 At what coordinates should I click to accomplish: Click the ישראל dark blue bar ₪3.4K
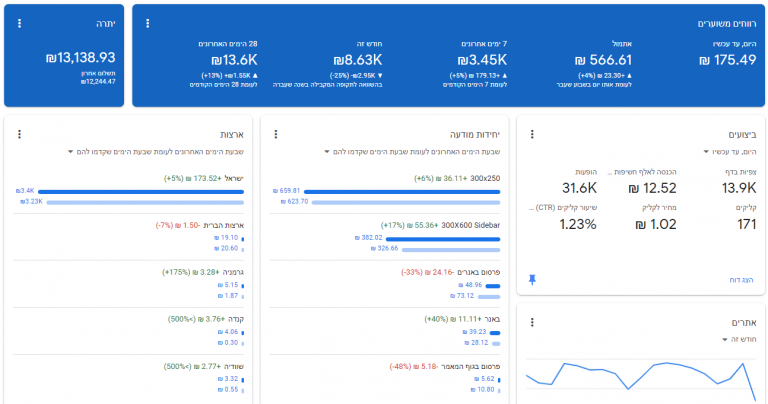(x=141, y=191)
